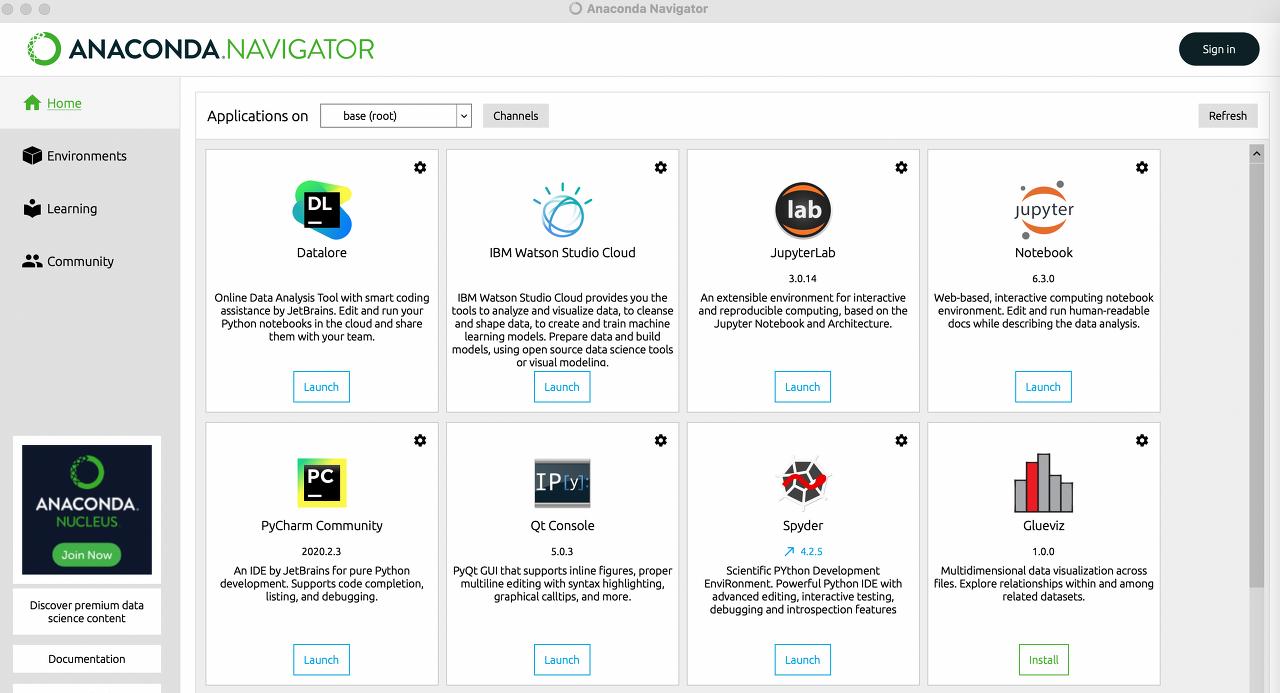
Task: Click the IBM Watson Studio Cloud logo
Action: click(x=562, y=210)
